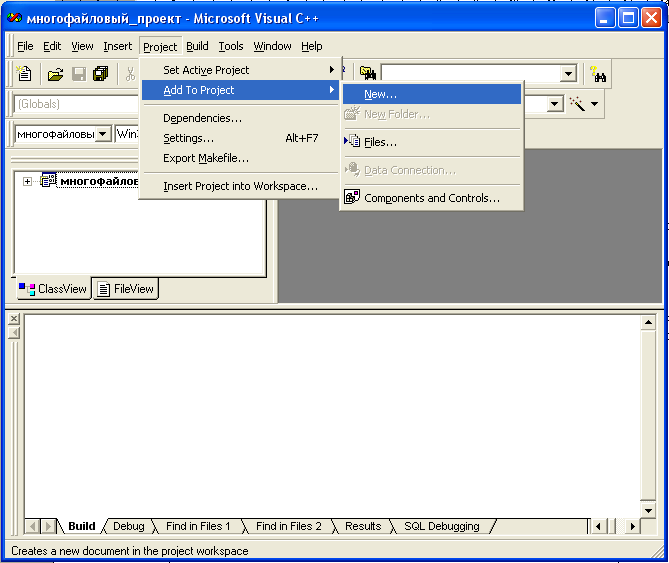
Task: Open the Insert menu
Action: (118, 46)
